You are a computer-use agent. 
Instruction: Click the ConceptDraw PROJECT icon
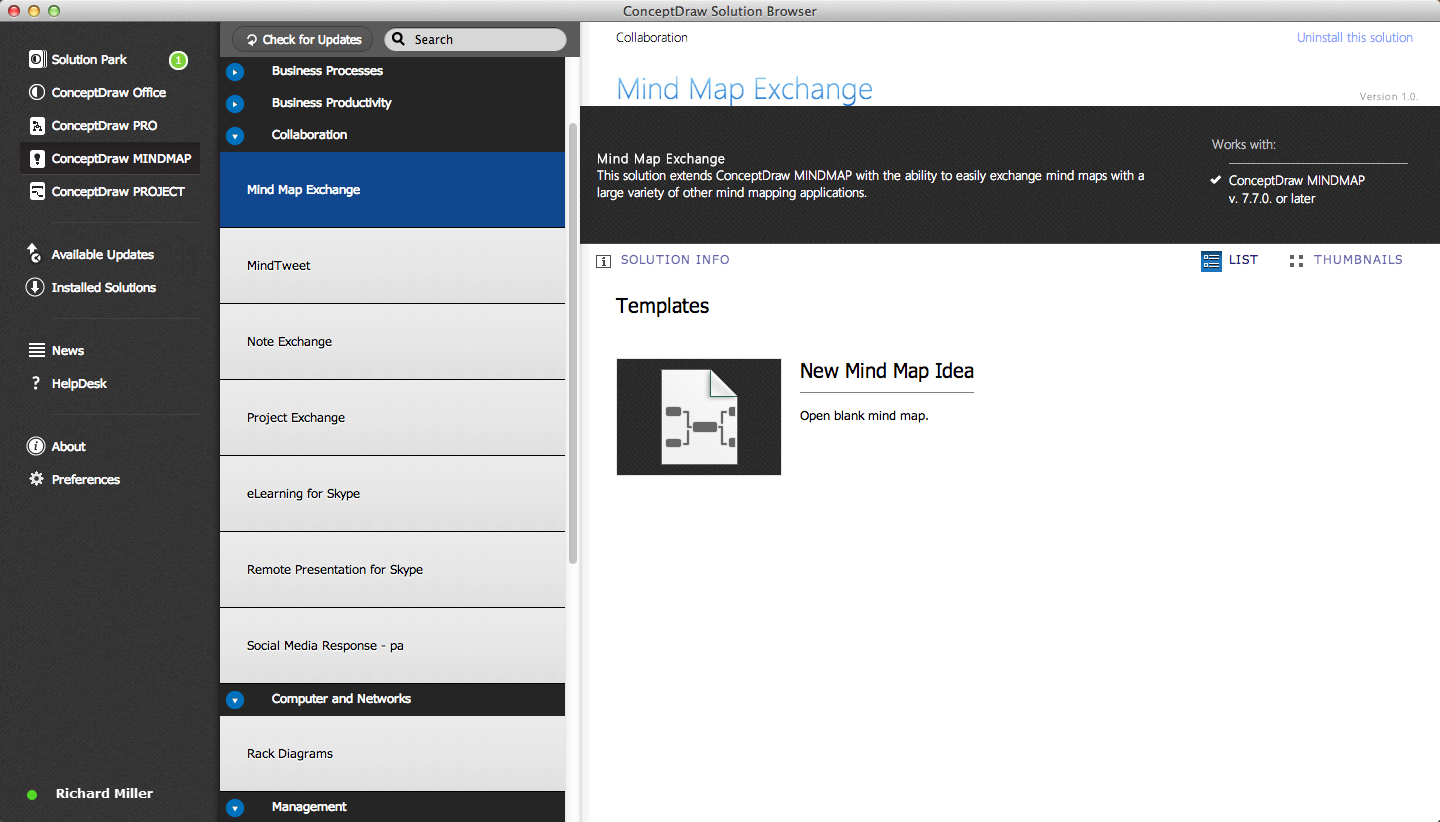click(37, 192)
